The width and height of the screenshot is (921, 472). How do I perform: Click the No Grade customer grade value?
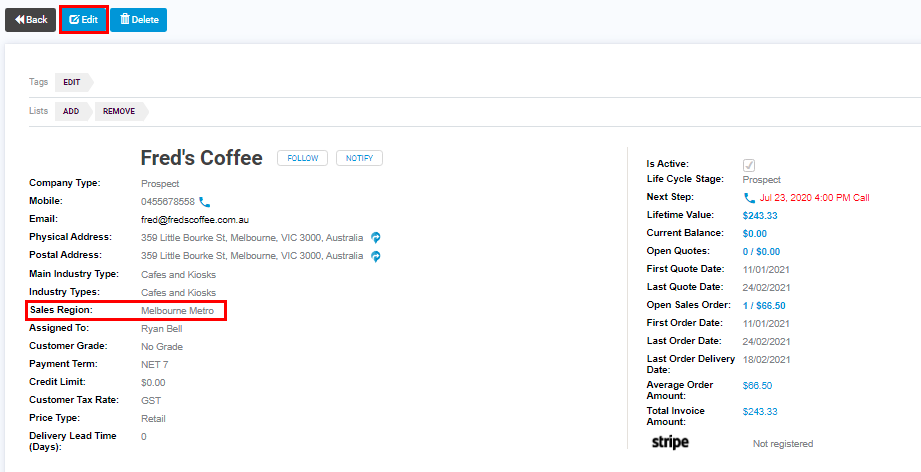[x=162, y=347]
